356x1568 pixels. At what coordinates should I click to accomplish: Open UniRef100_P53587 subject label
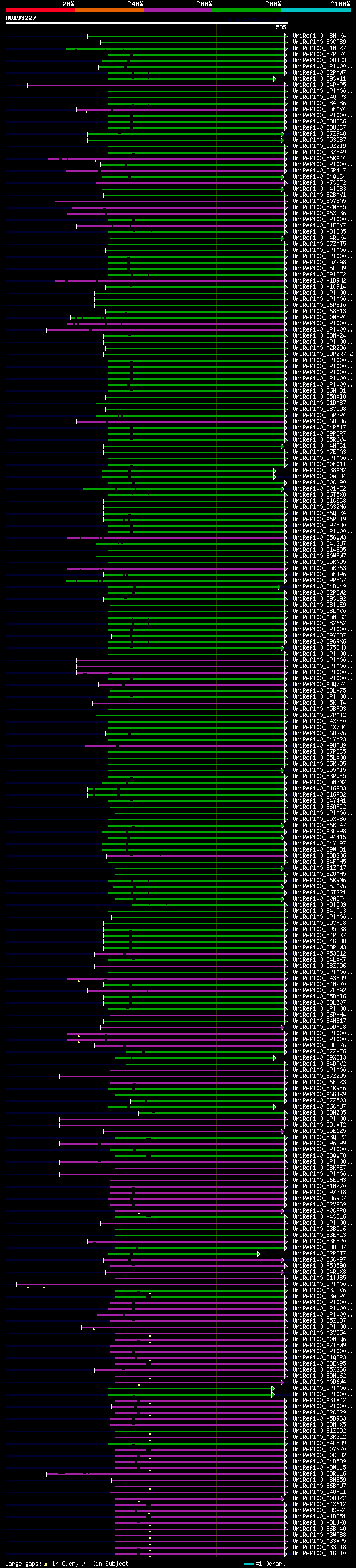319,140
